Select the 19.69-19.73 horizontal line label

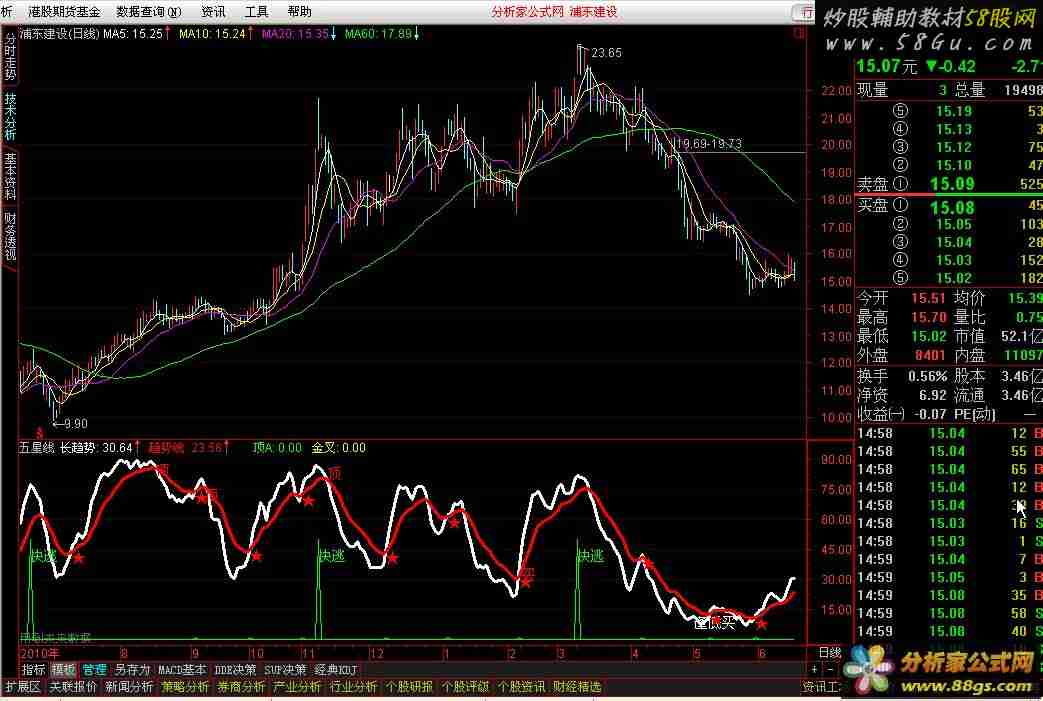pos(708,143)
